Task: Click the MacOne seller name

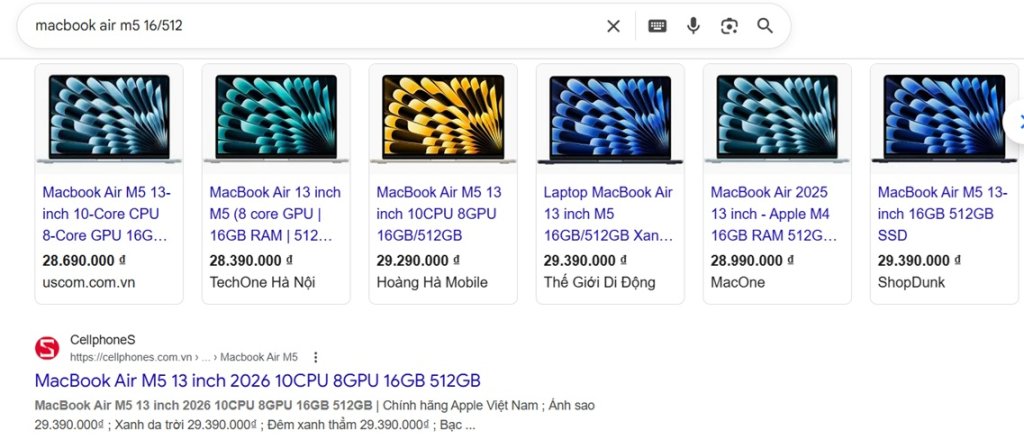Action: tap(738, 283)
